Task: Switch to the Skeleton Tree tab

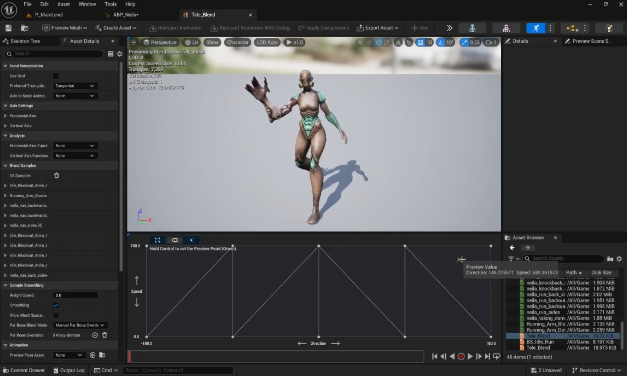Action: [x=22, y=41]
